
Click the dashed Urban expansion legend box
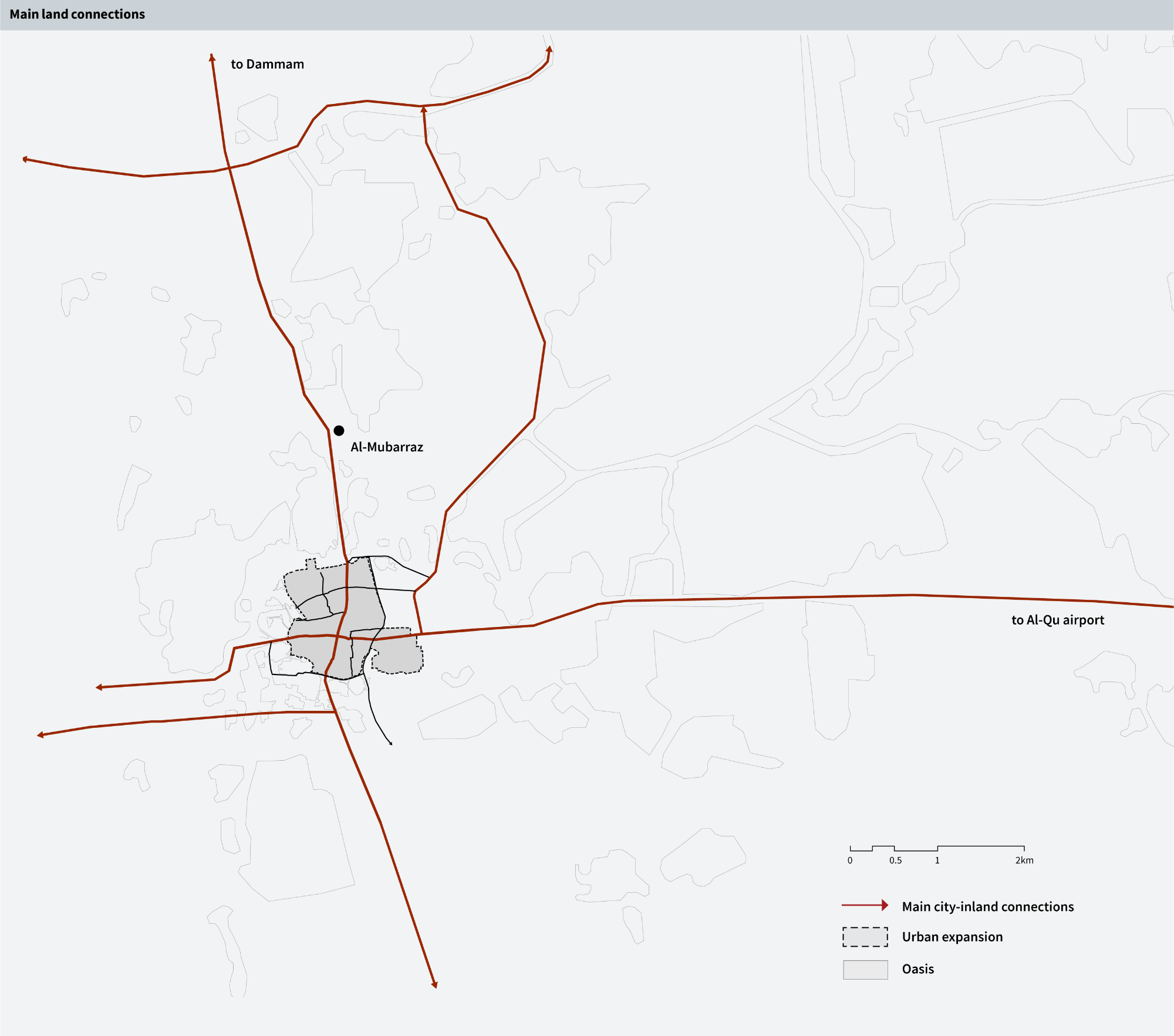point(865,937)
